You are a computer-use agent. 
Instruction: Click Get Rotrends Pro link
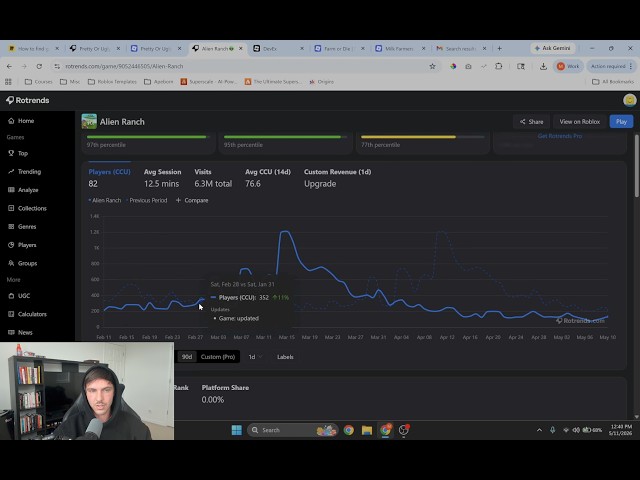pyautogui.click(x=560, y=136)
